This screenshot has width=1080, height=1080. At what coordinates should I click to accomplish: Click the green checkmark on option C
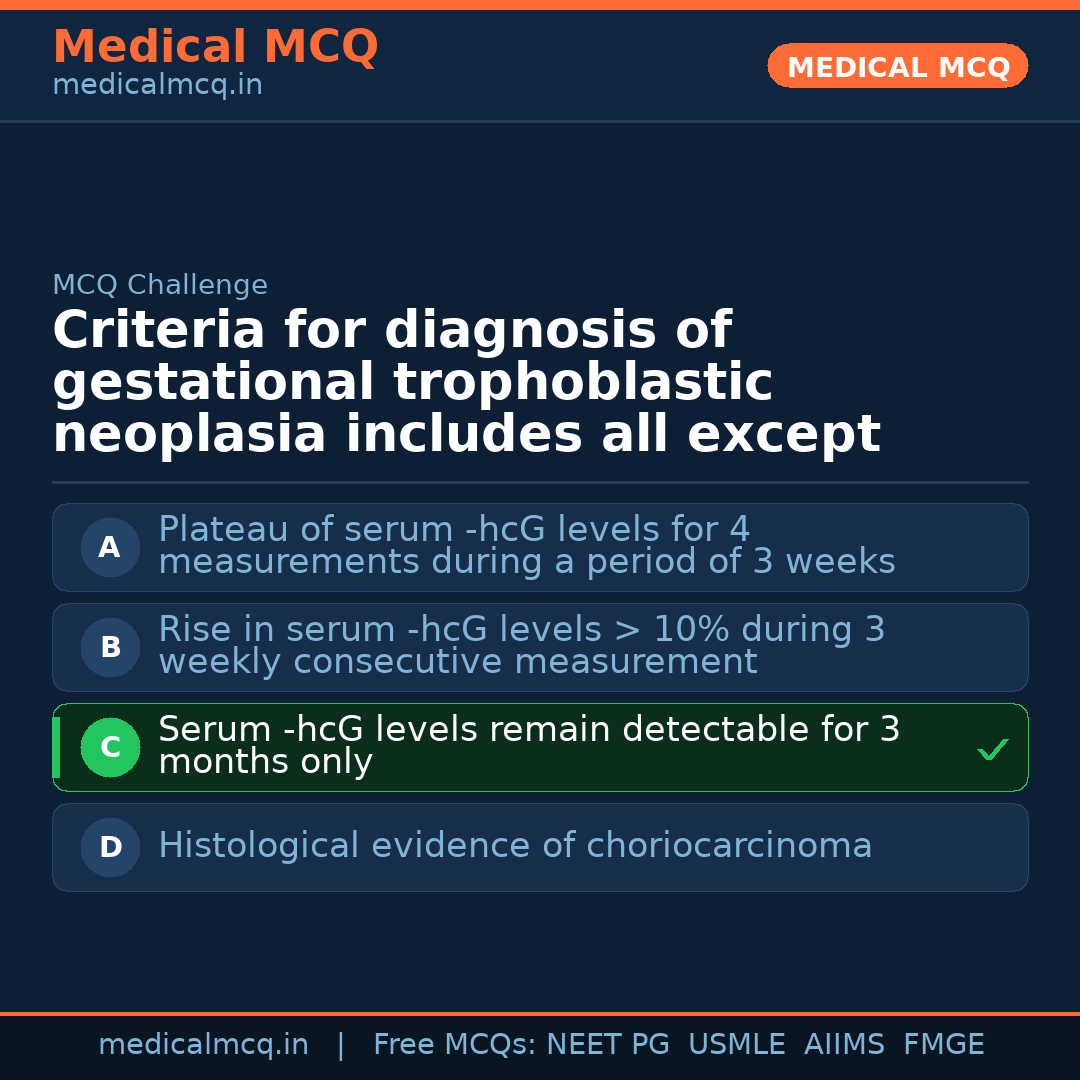coord(992,749)
